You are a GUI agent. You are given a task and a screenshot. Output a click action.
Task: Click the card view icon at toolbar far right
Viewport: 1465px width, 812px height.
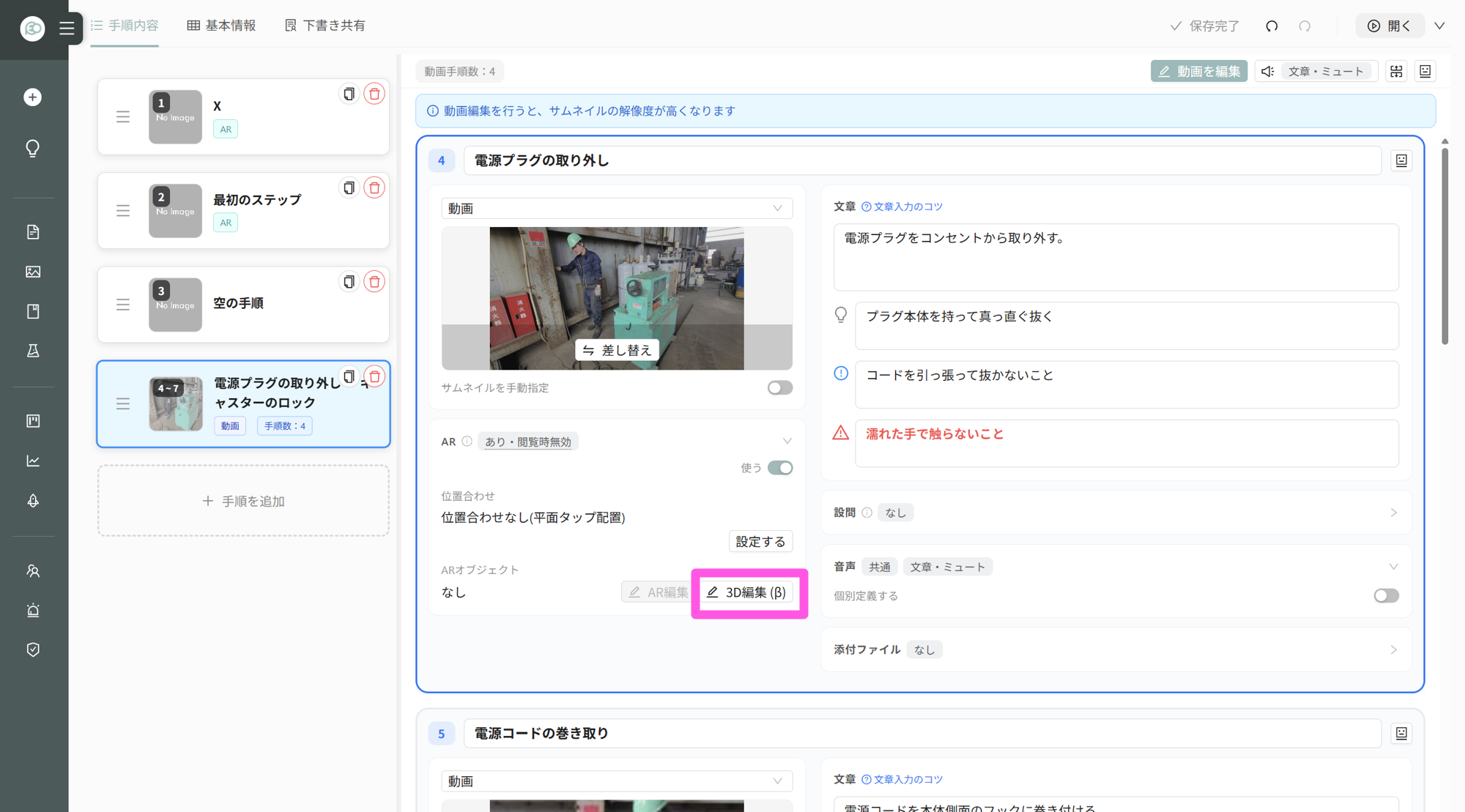click(1425, 71)
